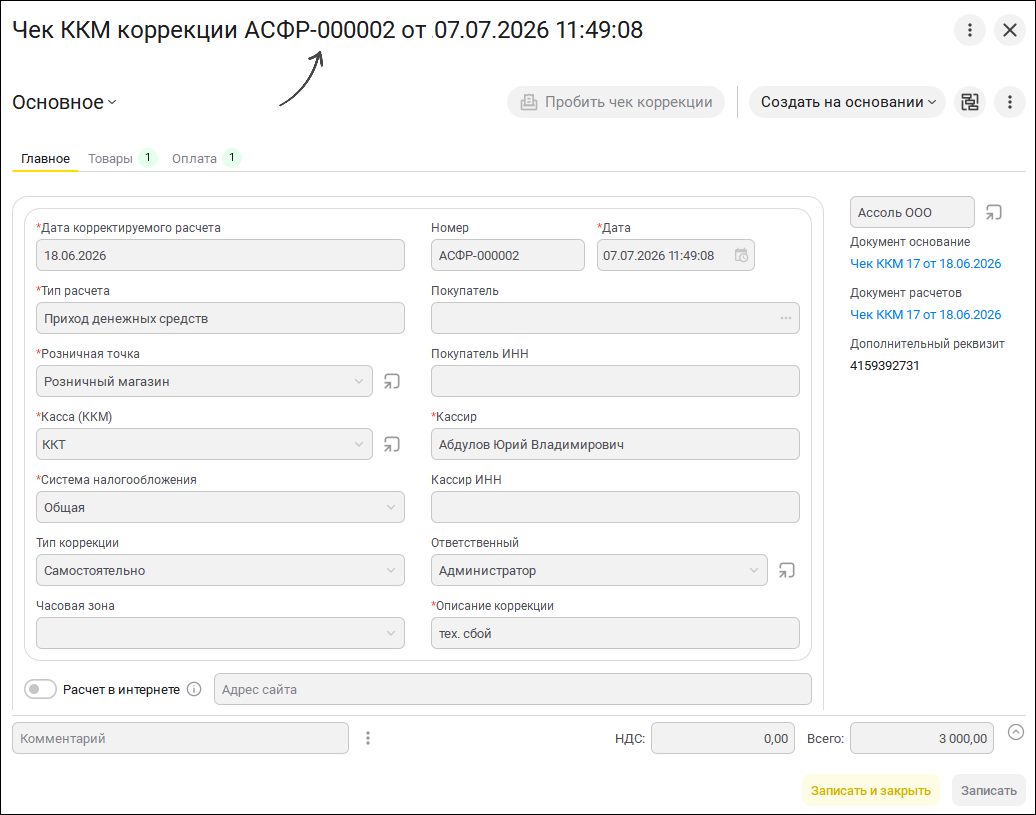Open the three-dots menu next to Комментарий

[367, 738]
